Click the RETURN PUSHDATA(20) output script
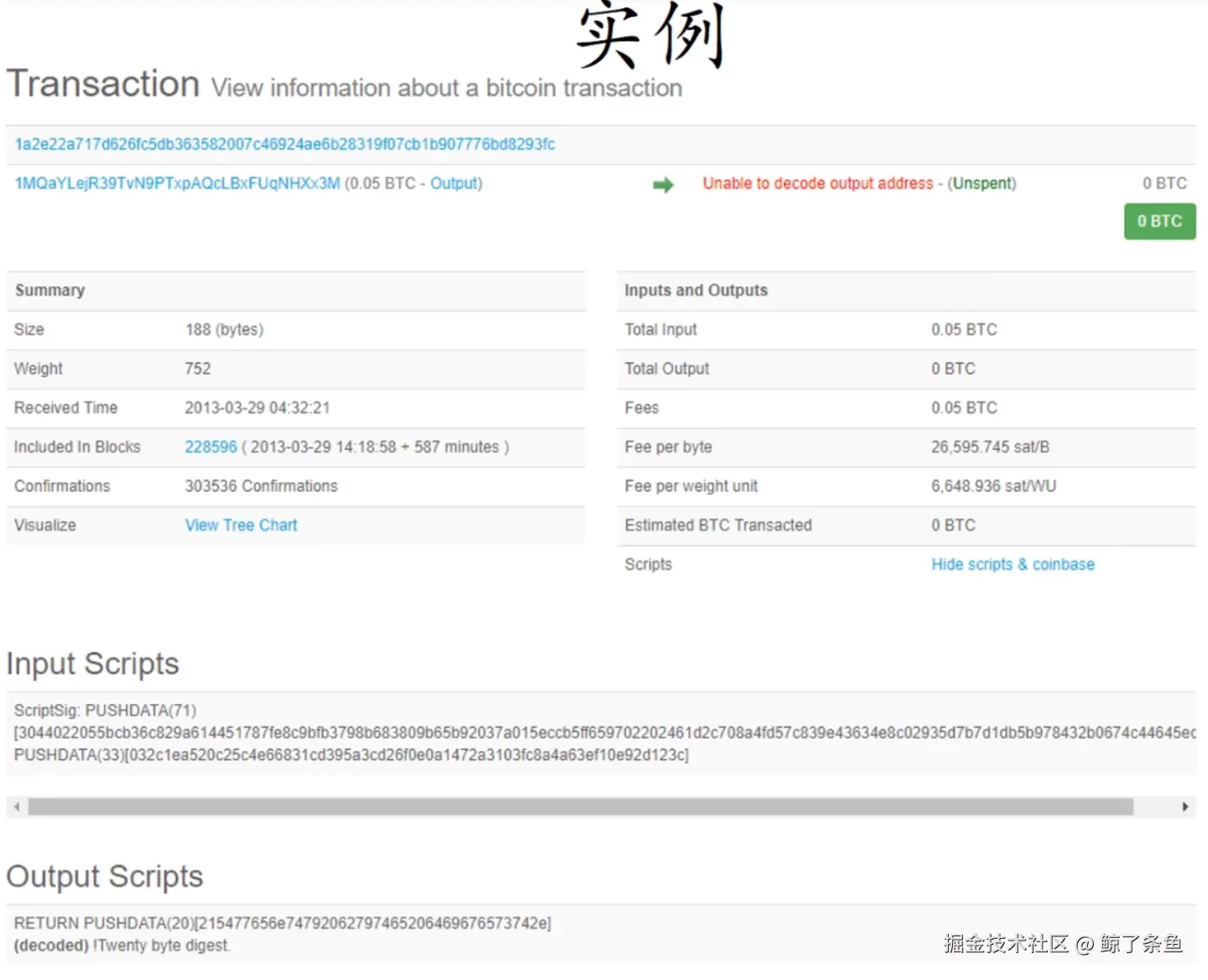 283,923
